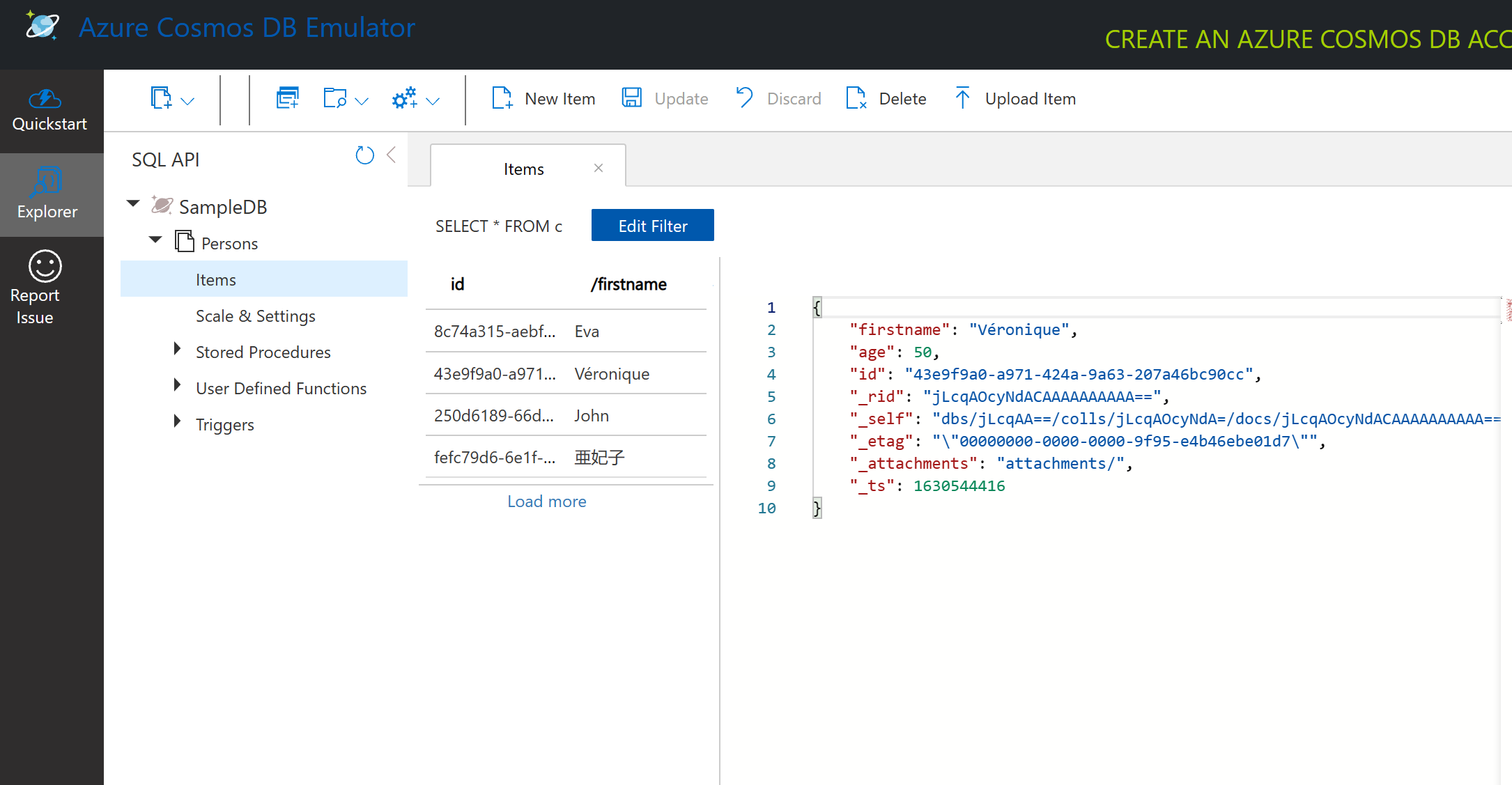
Task: Click the New Stored Procedure gears icon
Action: pyautogui.click(x=404, y=98)
